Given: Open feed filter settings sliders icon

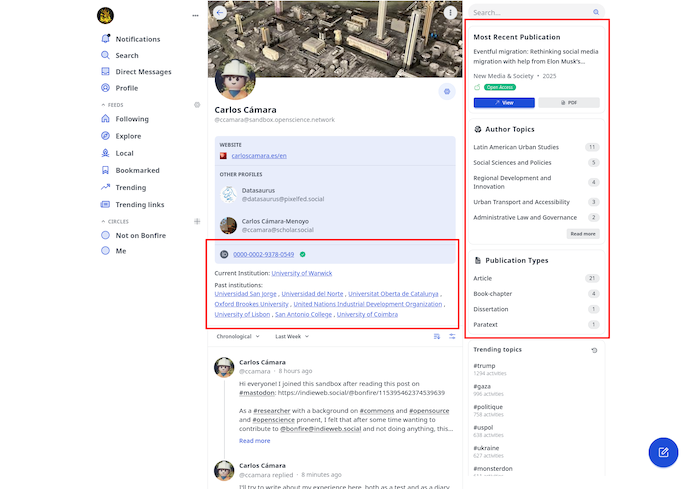Looking at the screenshot, I should tap(452, 336).
